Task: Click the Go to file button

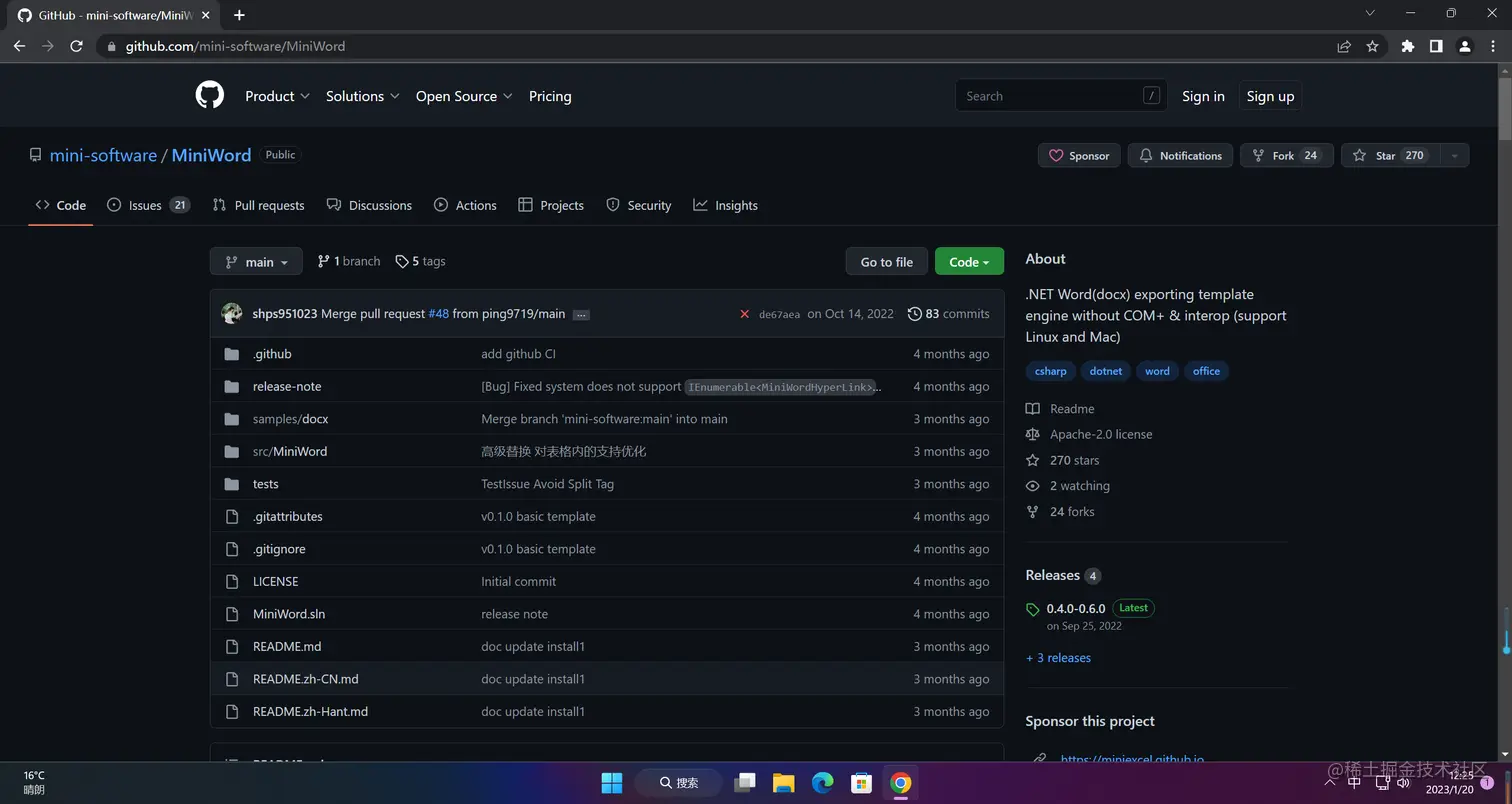Action: click(886, 261)
